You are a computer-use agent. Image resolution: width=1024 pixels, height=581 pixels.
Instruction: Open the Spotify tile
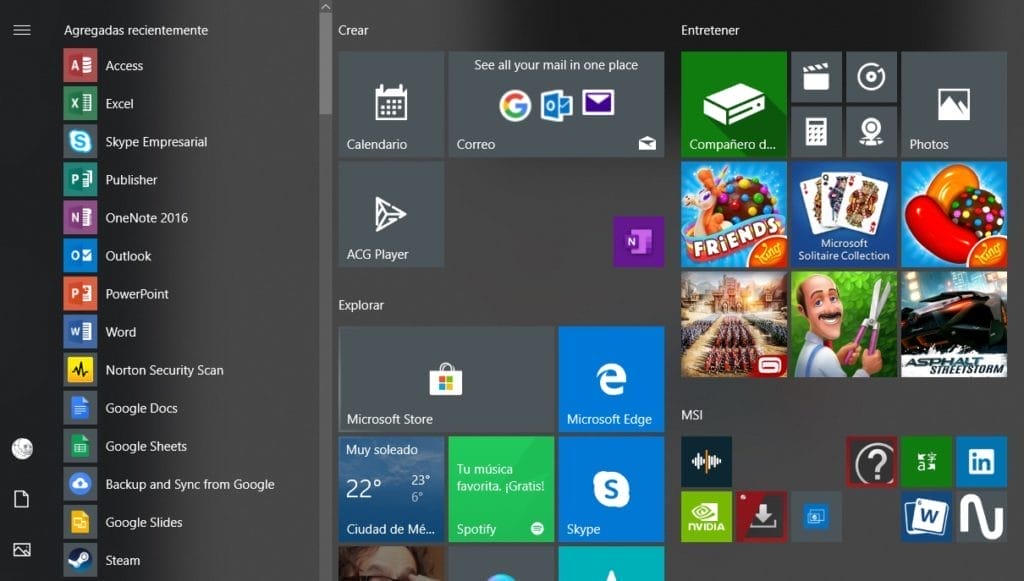coord(501,488)
